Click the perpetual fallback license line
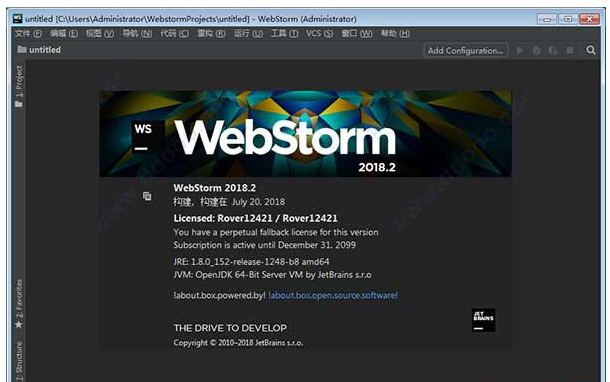610x382 pixels. (276, 232)
